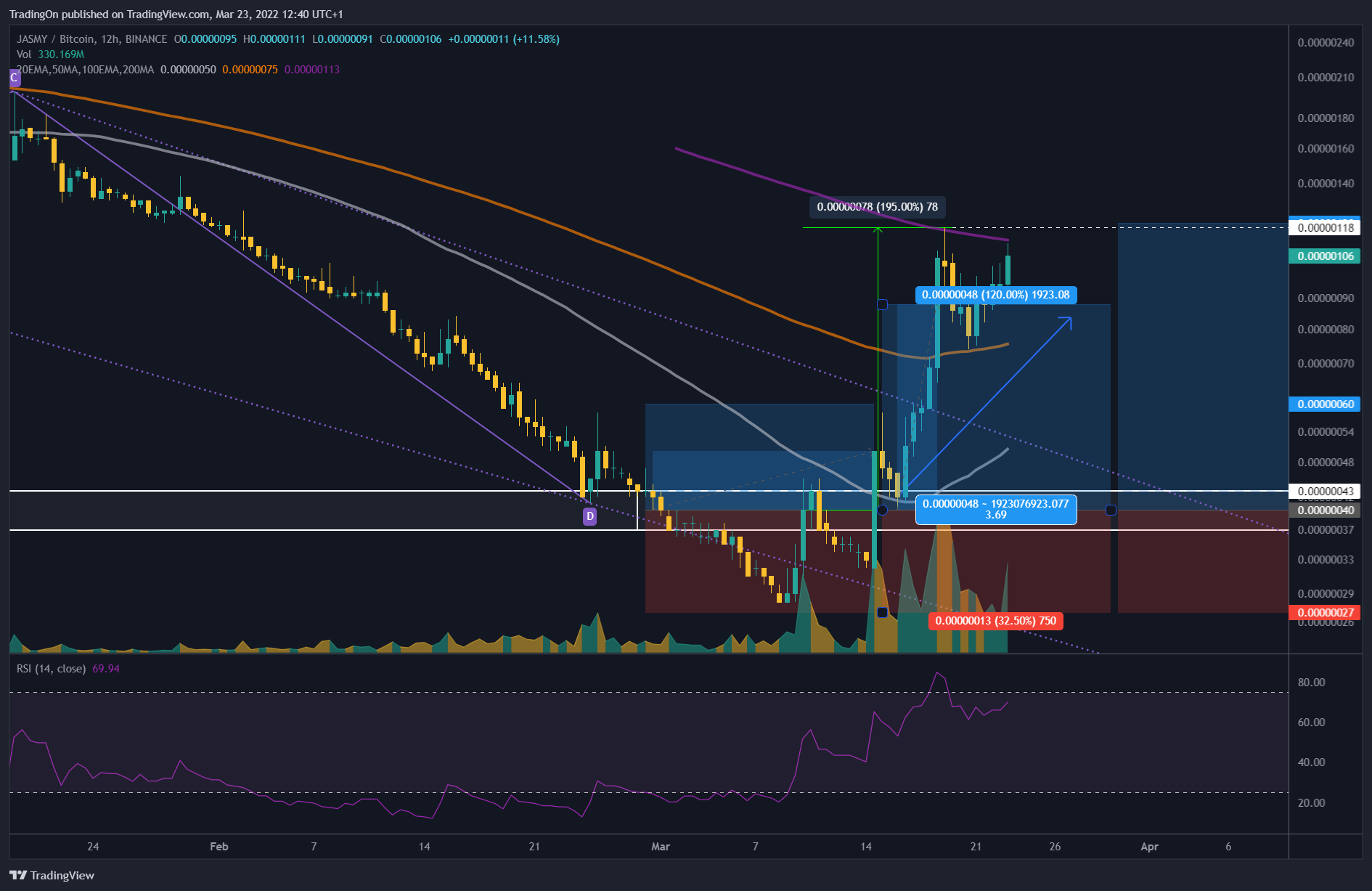The height and width of the screenshot is (891, 1372).
Task: Click the green 0.00000106 current price tag
Action: (1326, 256)
